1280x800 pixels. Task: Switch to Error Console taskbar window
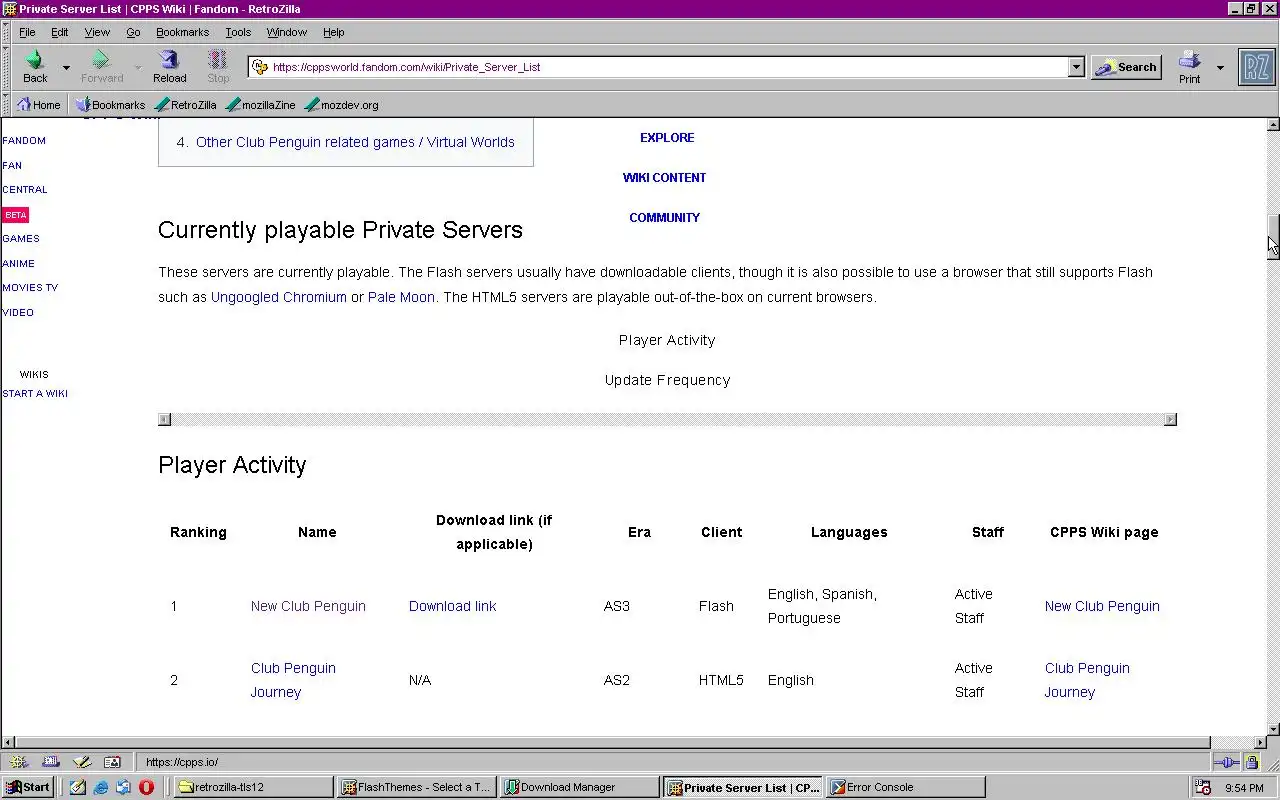[x=905, y=787]
